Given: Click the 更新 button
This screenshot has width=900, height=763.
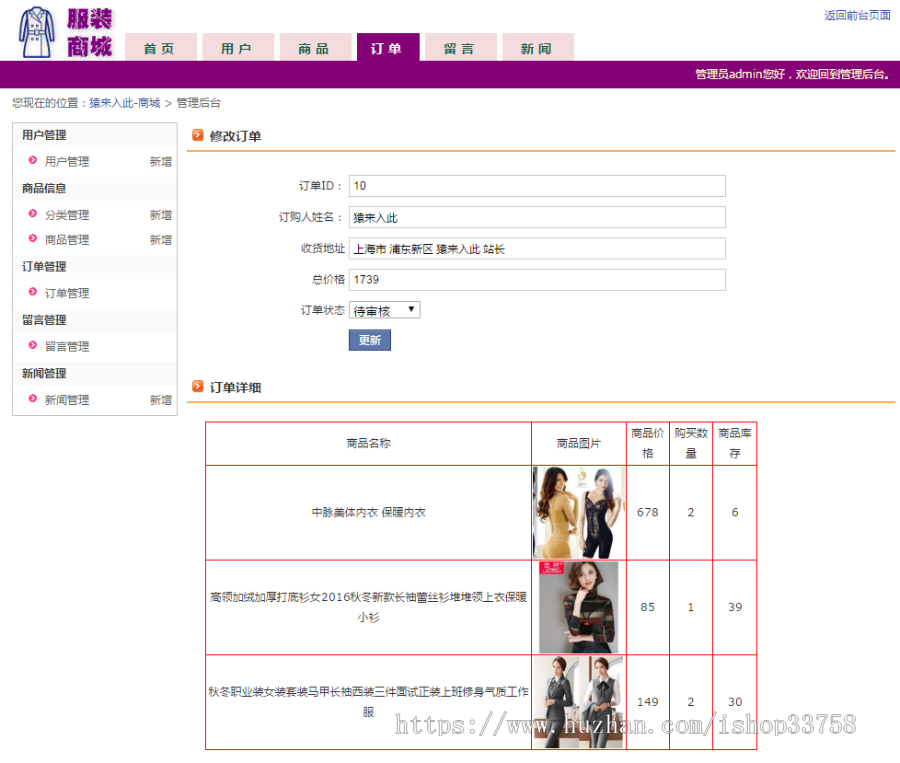Looking at the screenshot, I should tap(369, 340).
